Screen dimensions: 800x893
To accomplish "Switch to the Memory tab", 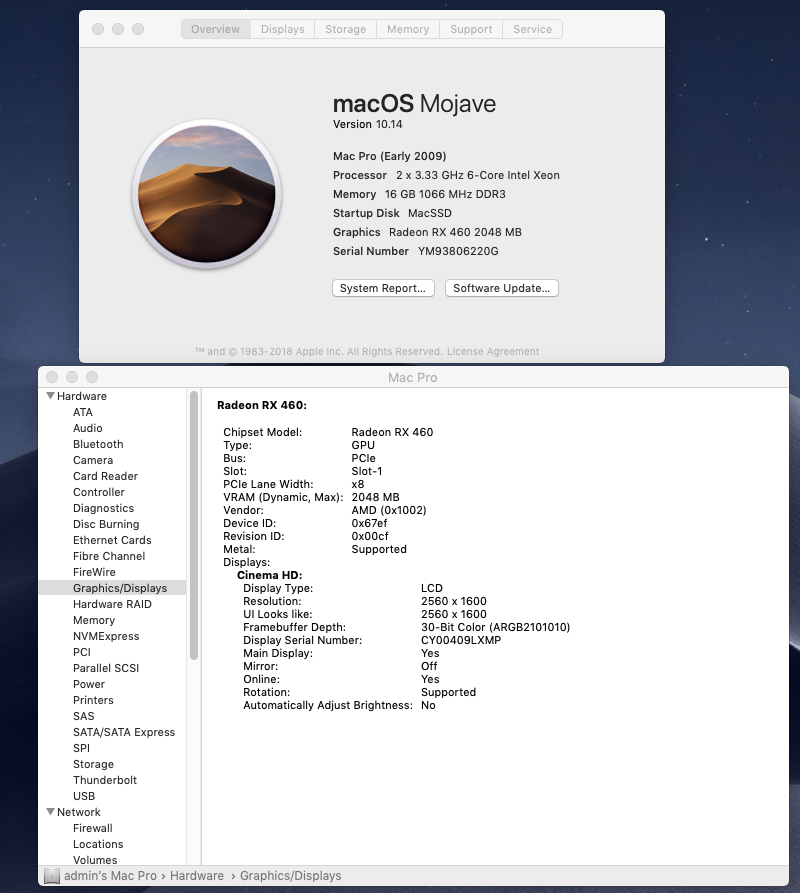I will coord(408,29).
